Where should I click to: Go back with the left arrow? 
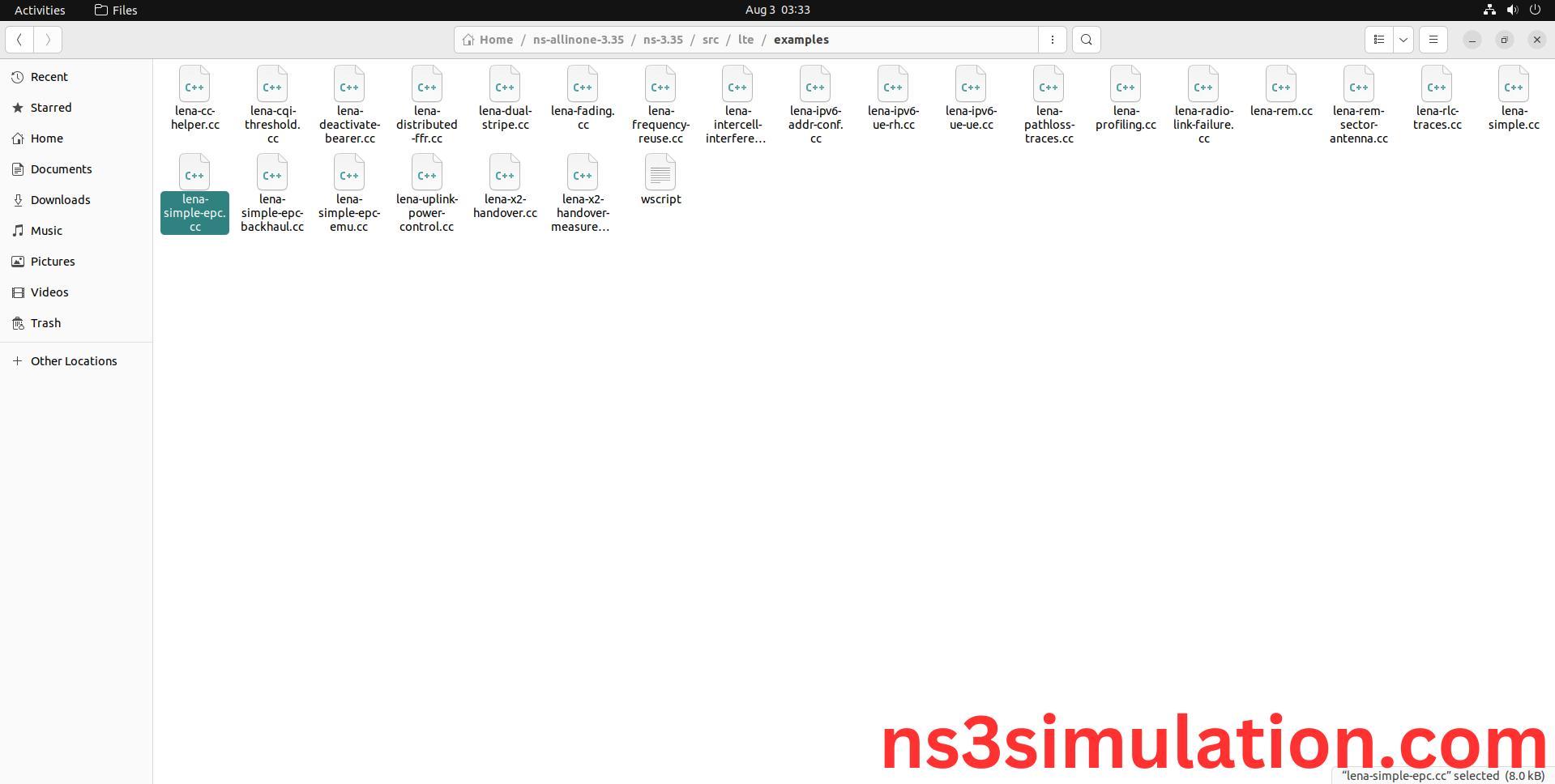point(19,40)
